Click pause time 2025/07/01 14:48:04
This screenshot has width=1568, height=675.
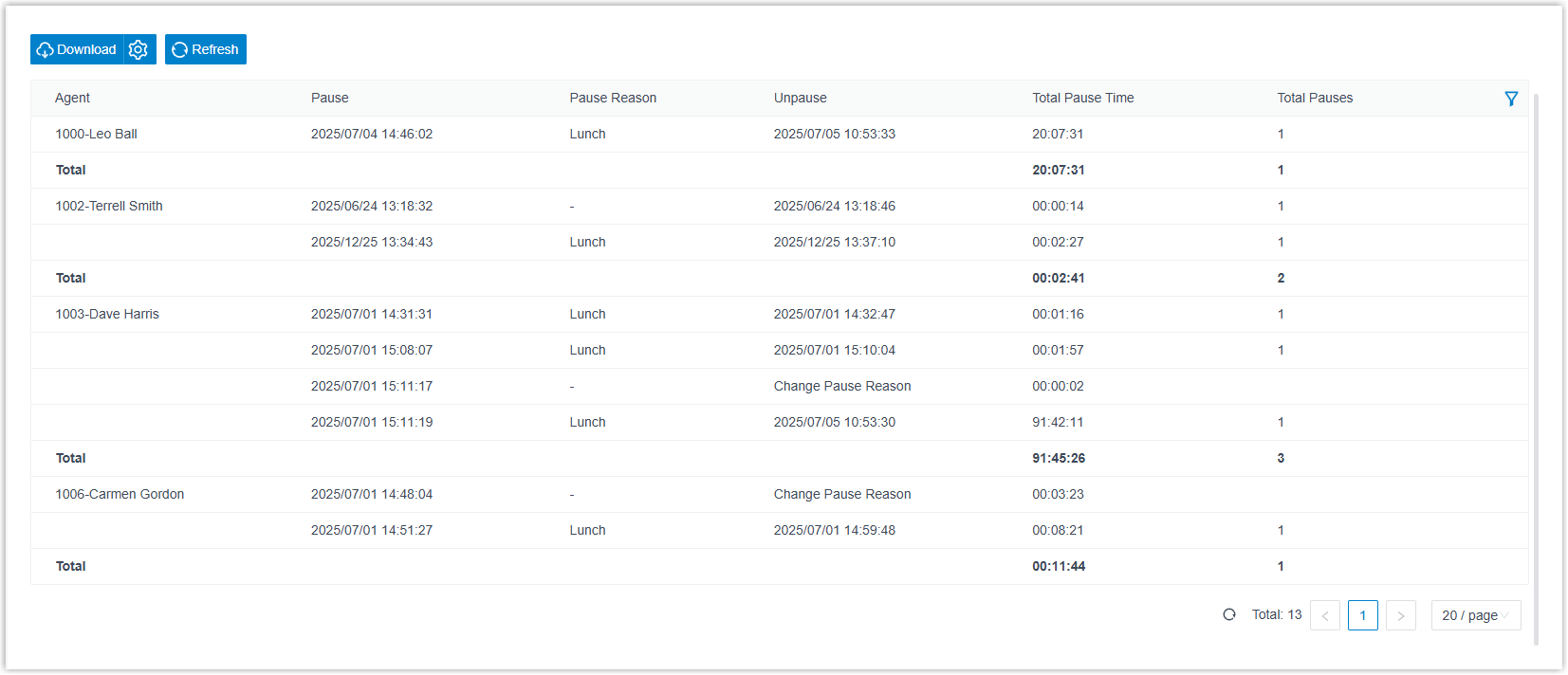(x=372, y=494)
